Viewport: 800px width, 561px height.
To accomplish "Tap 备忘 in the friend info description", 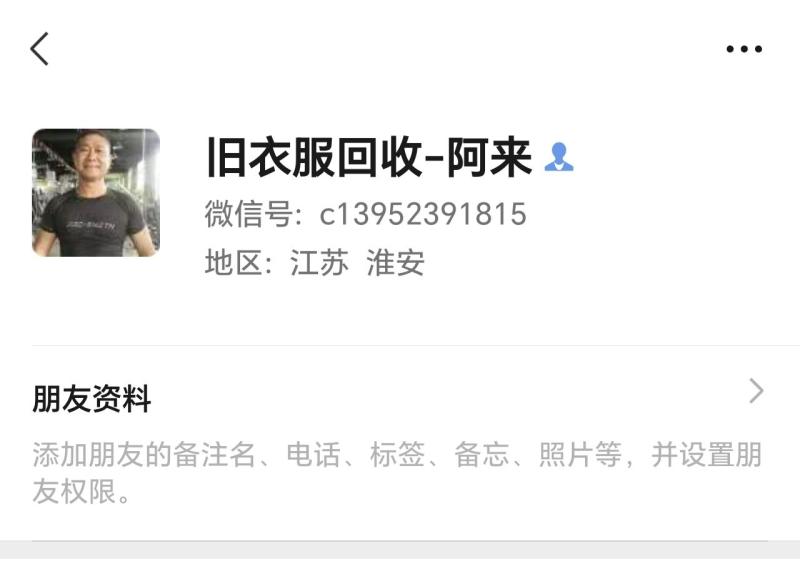I will [481, 454].
